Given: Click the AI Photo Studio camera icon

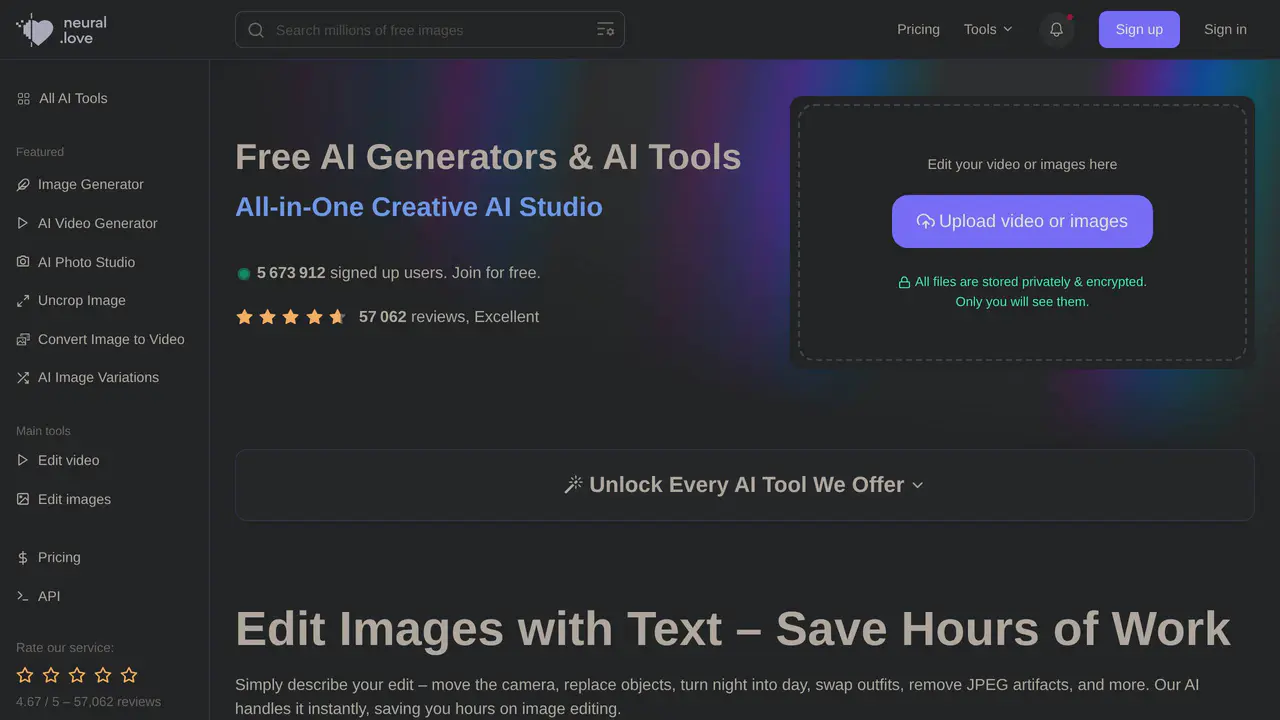Looking at the screenshot, I should pyautogui.click(x=23, y=262).
